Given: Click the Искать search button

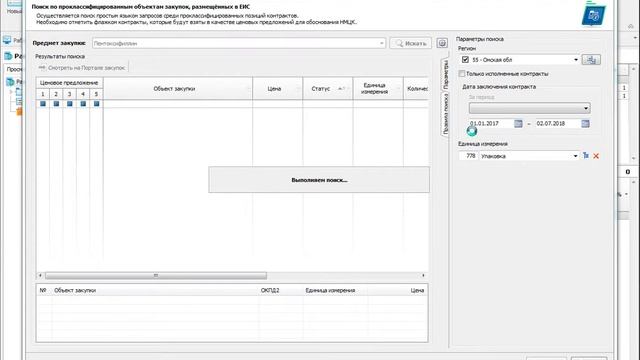Looking at the screenshot, I should coord(410,43).
